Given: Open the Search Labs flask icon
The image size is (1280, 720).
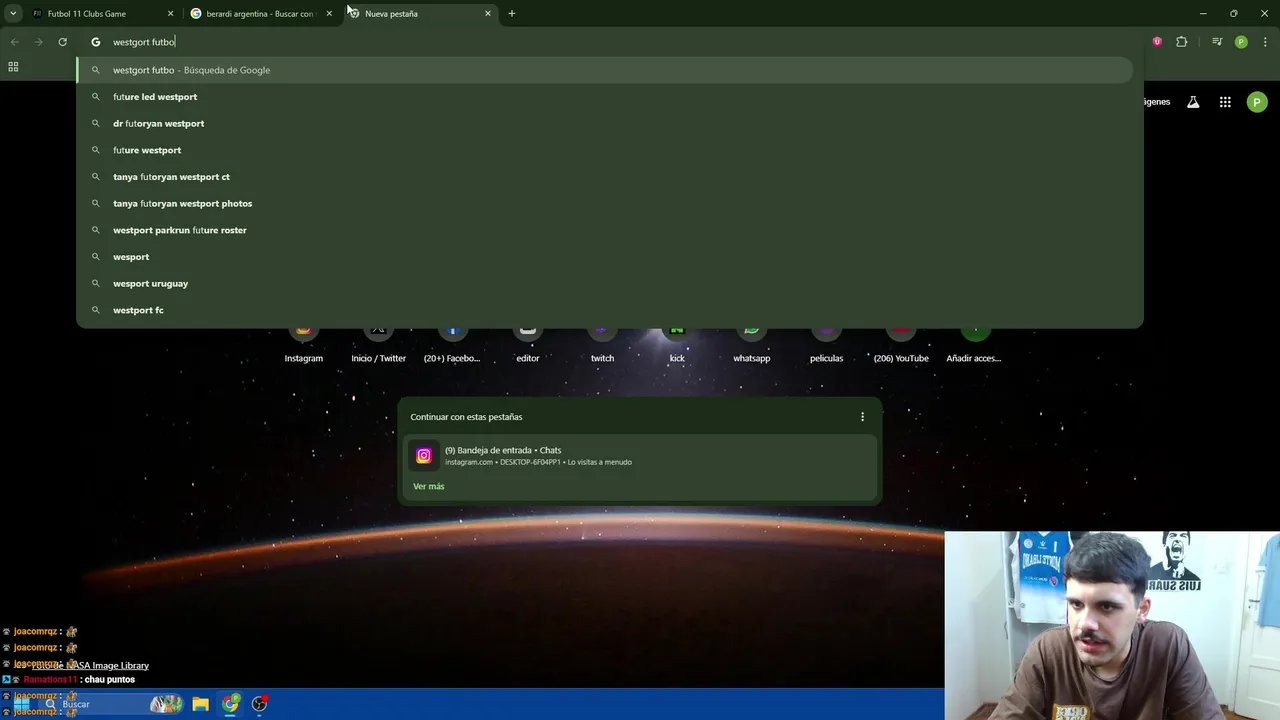Looking at the screenshot, I should pos(1193,102).
